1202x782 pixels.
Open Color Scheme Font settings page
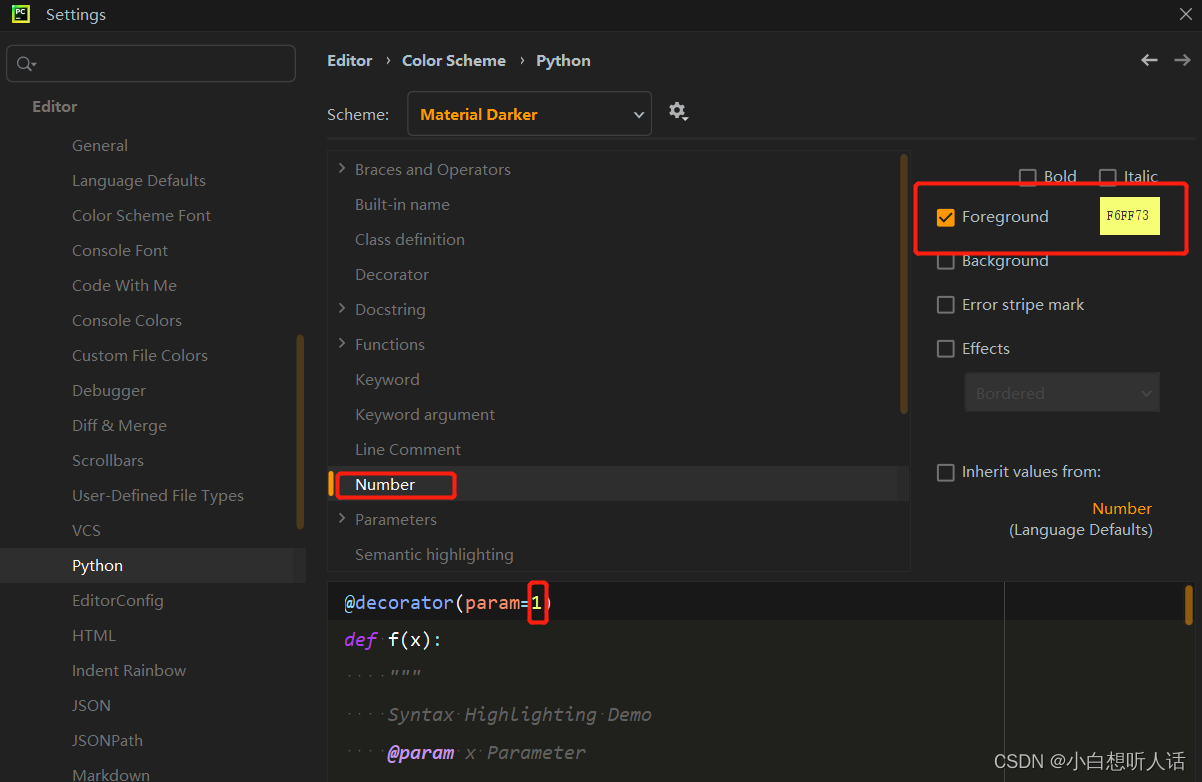click(141, 215)
